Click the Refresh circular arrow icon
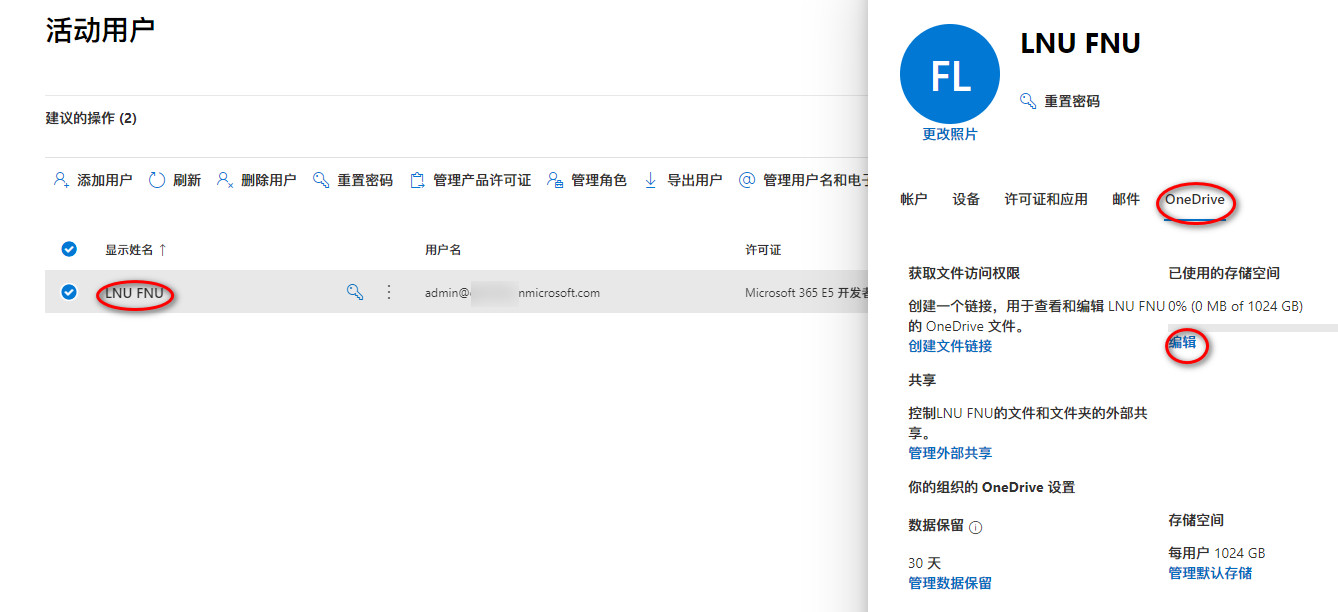Screen dimensions: 1338x612 coord(157,180)
